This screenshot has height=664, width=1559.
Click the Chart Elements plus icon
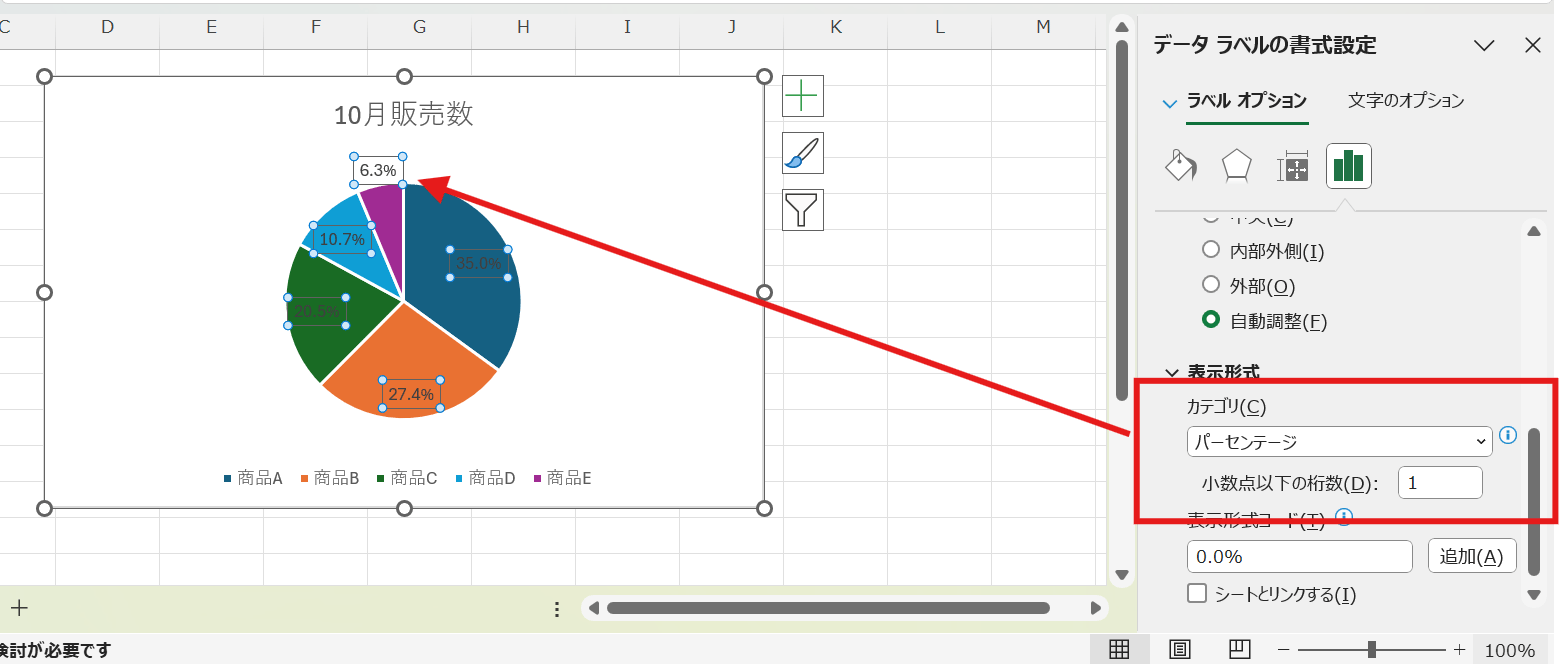click(802, 96)
